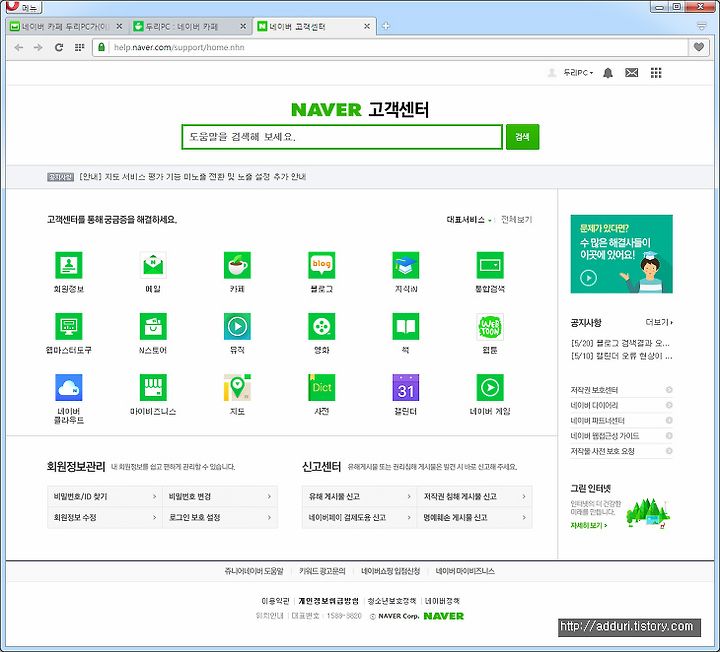Open the Naver services grid icon
Viewport: 720px width, 652px height.
tap(656, 73)
